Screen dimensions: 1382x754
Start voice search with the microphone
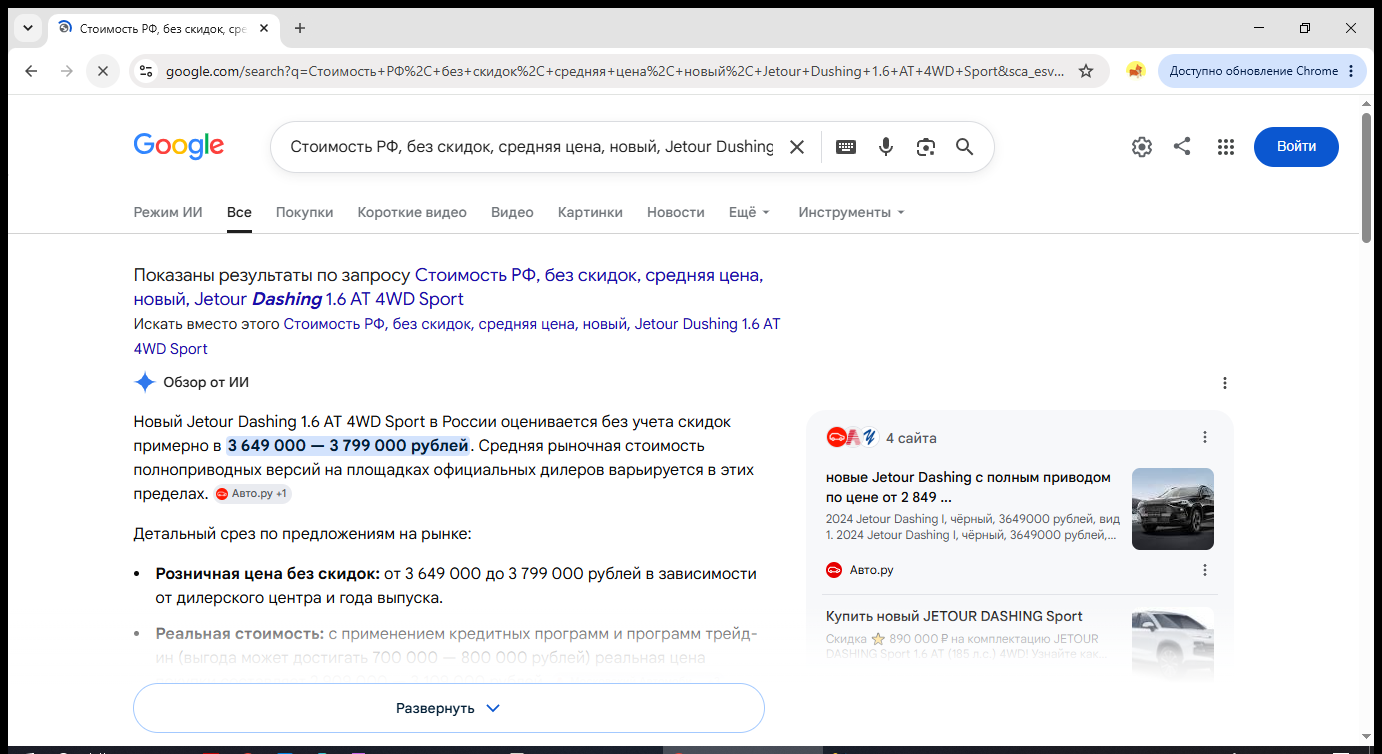click(886, 147)
